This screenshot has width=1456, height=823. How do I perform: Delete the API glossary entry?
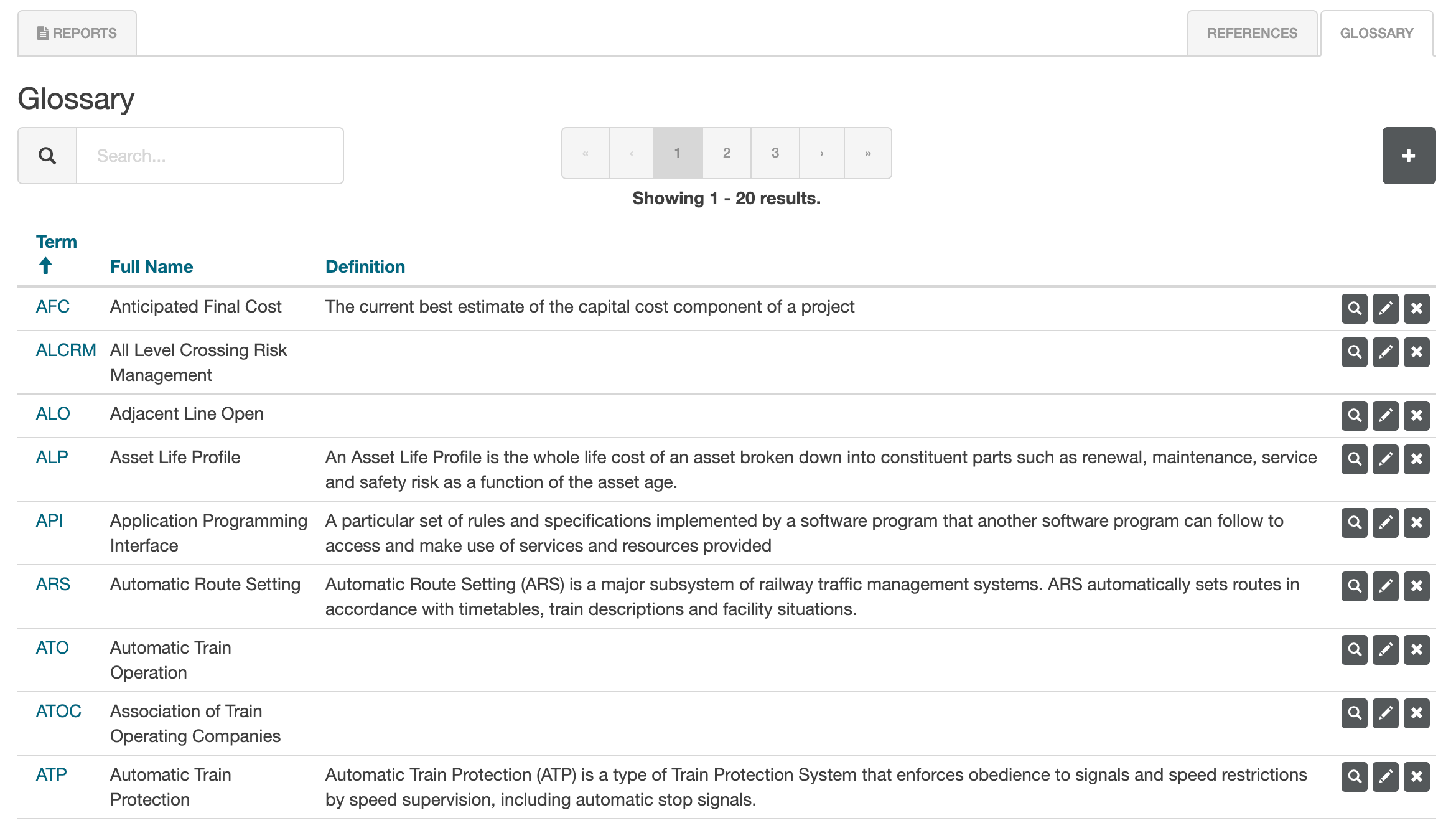click(1416, 522)
